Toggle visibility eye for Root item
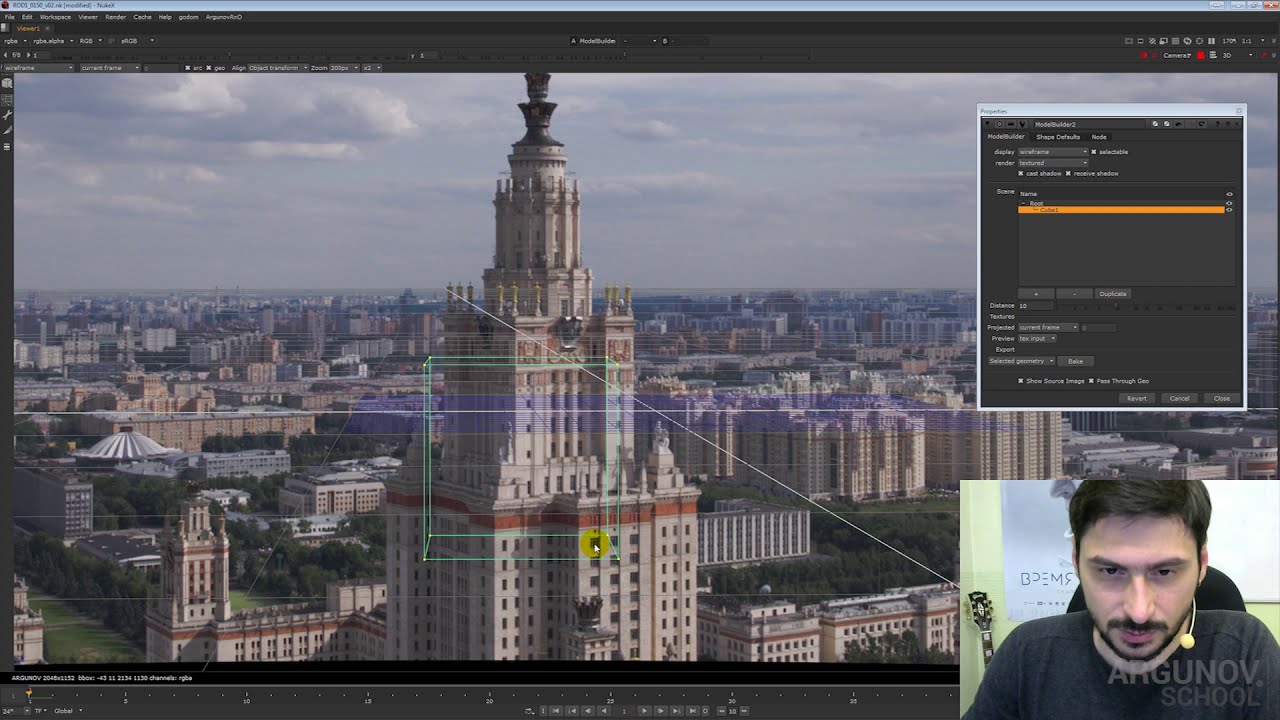The image size is (1280, 720). tap(1229, 203)
